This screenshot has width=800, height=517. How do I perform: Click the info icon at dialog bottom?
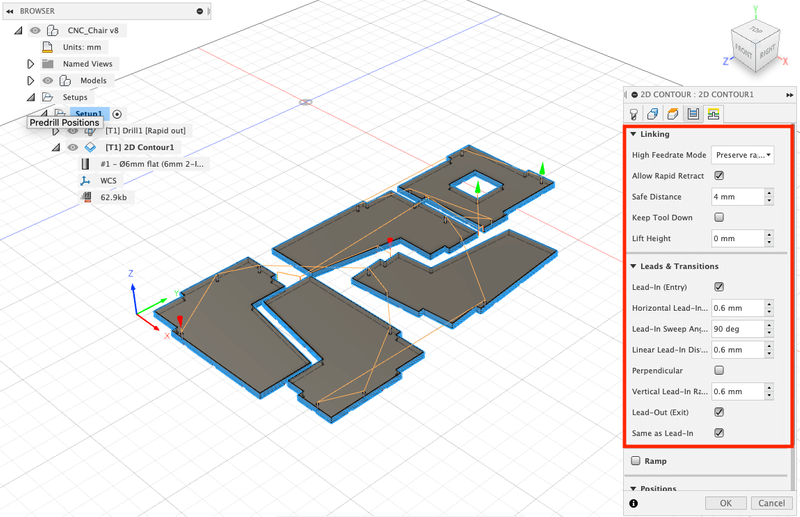point(634,503)
